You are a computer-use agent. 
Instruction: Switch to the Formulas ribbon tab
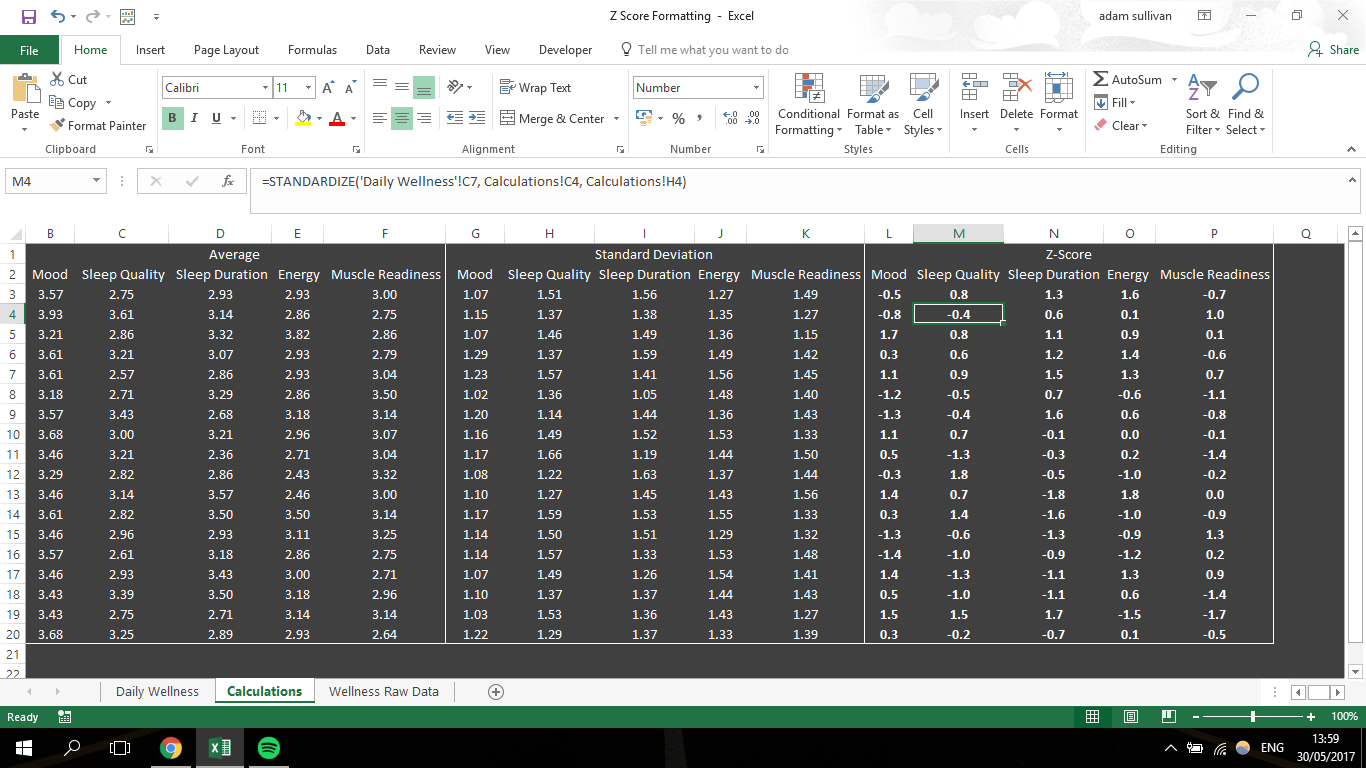[312, 49]
